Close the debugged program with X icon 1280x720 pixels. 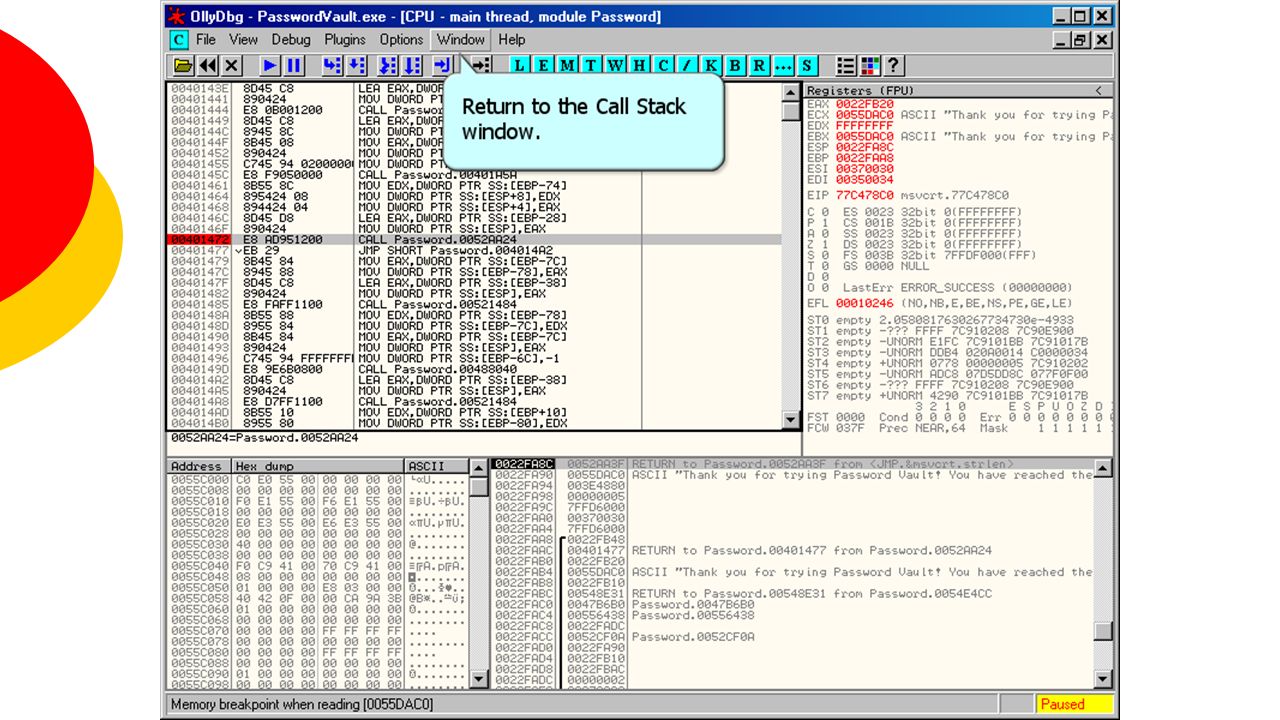231,65
